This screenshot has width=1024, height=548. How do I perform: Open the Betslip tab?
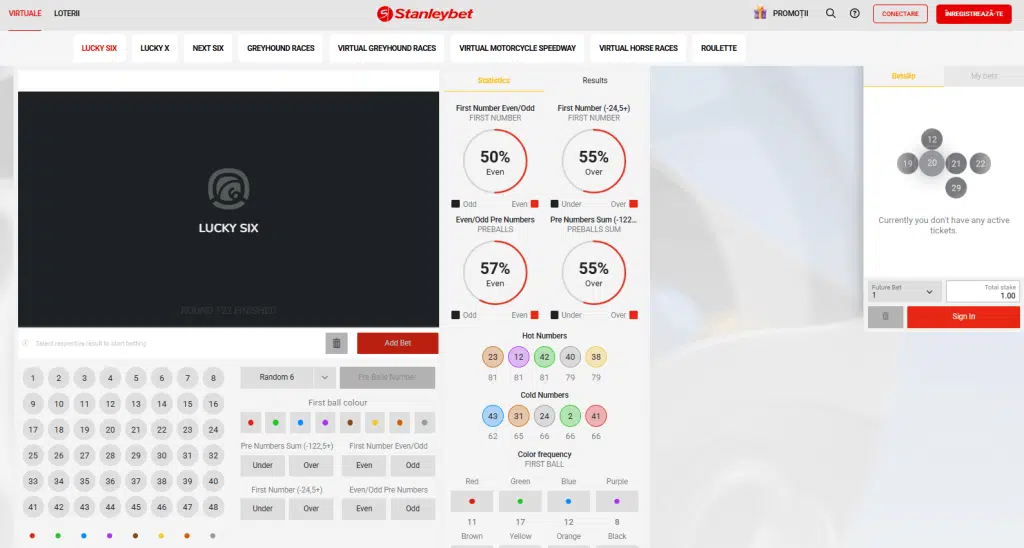pos(904,76)
